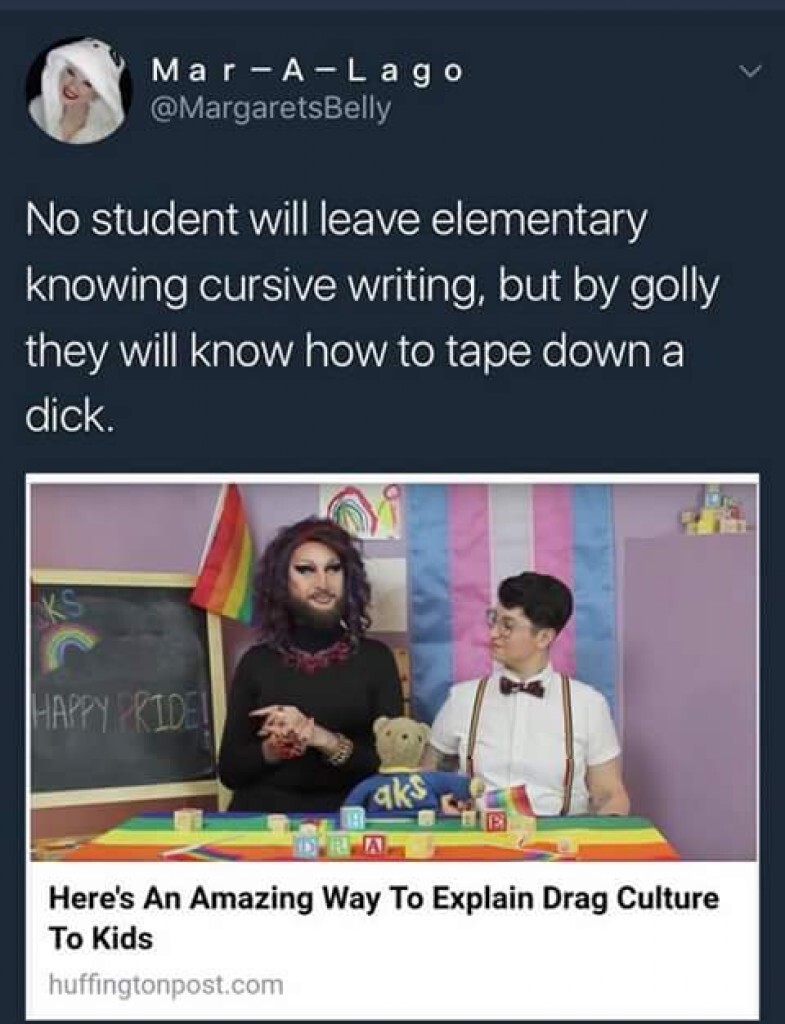
Task: Click the rainbow flag in preview image
Action: (224, 554)
